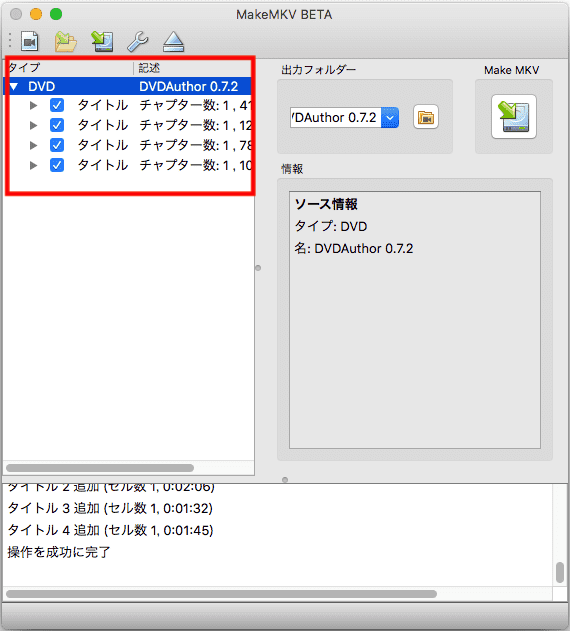Click log line タイトル 3 追加 0:01:32
Screen dimensions: 570x631
coord(110,508)
